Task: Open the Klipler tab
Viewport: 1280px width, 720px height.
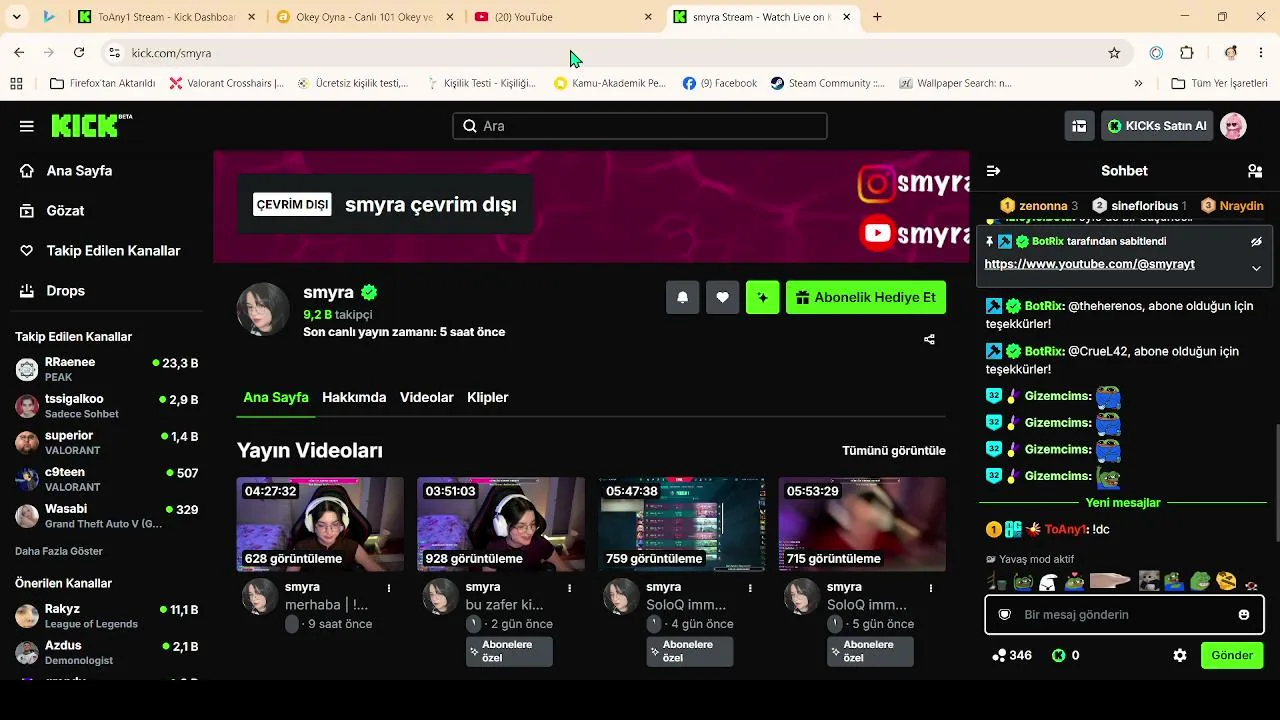Action: point(488,397)
